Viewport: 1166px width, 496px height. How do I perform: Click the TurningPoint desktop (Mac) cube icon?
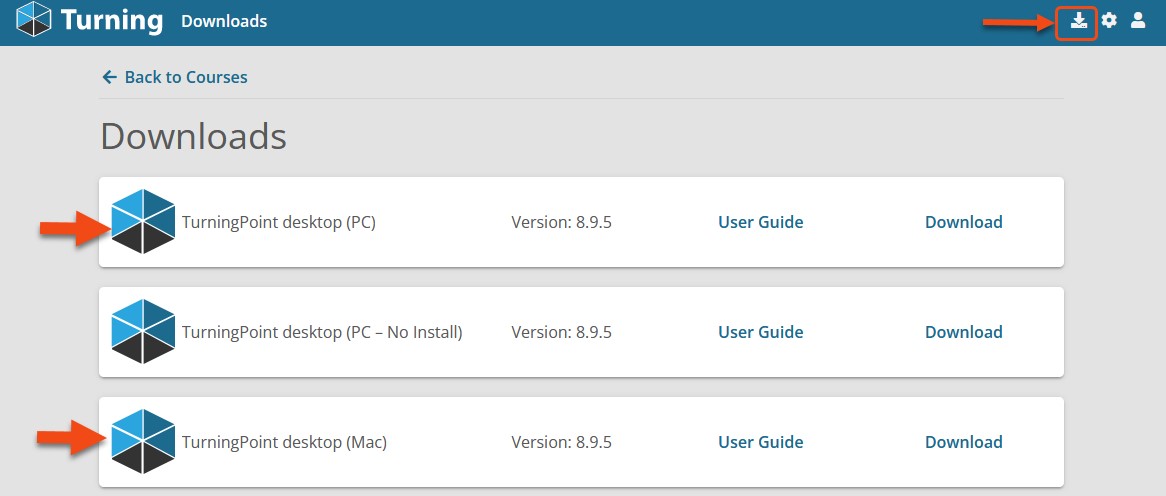143,442
